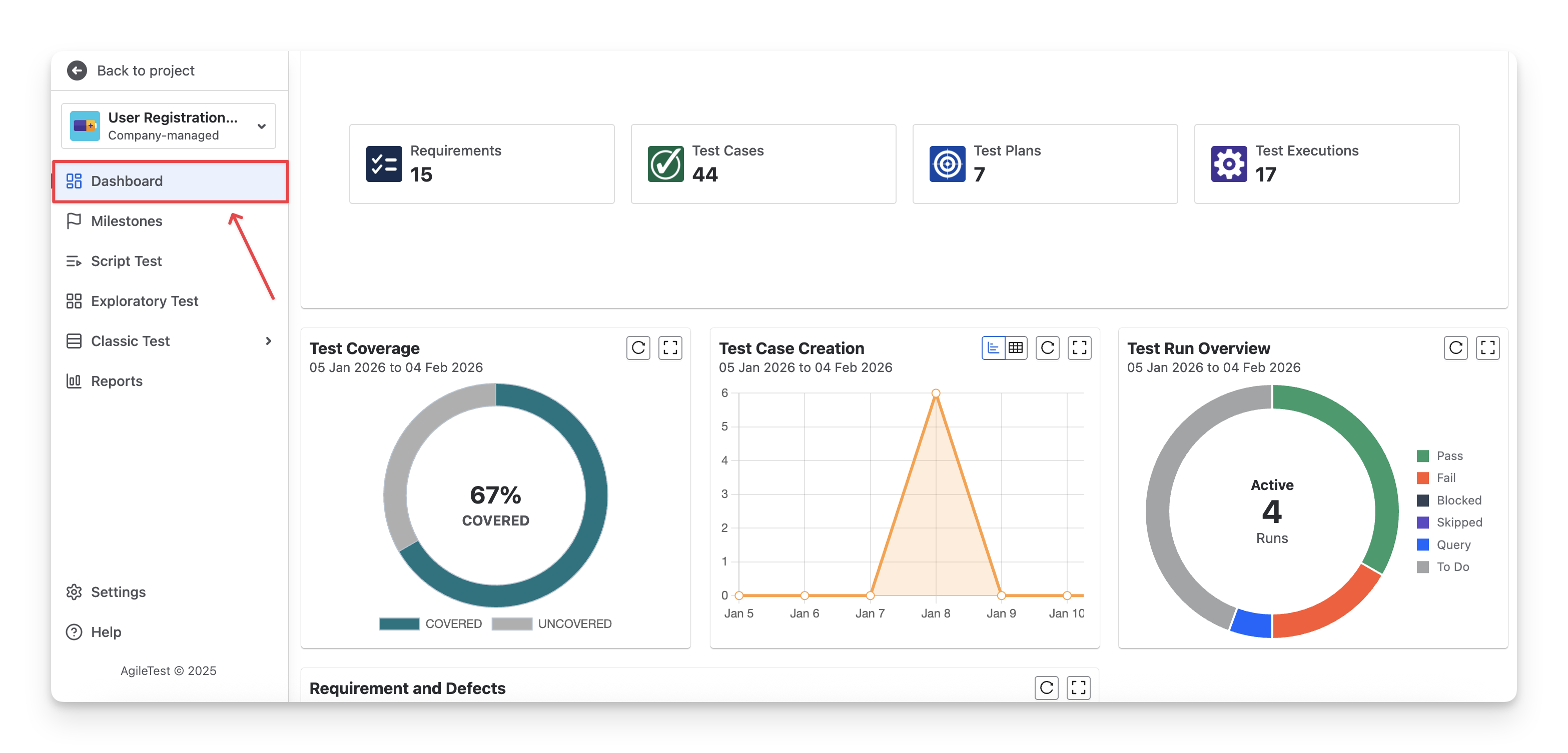
Task: Refresh the Test Case Creation chart
Action: 1047,348
